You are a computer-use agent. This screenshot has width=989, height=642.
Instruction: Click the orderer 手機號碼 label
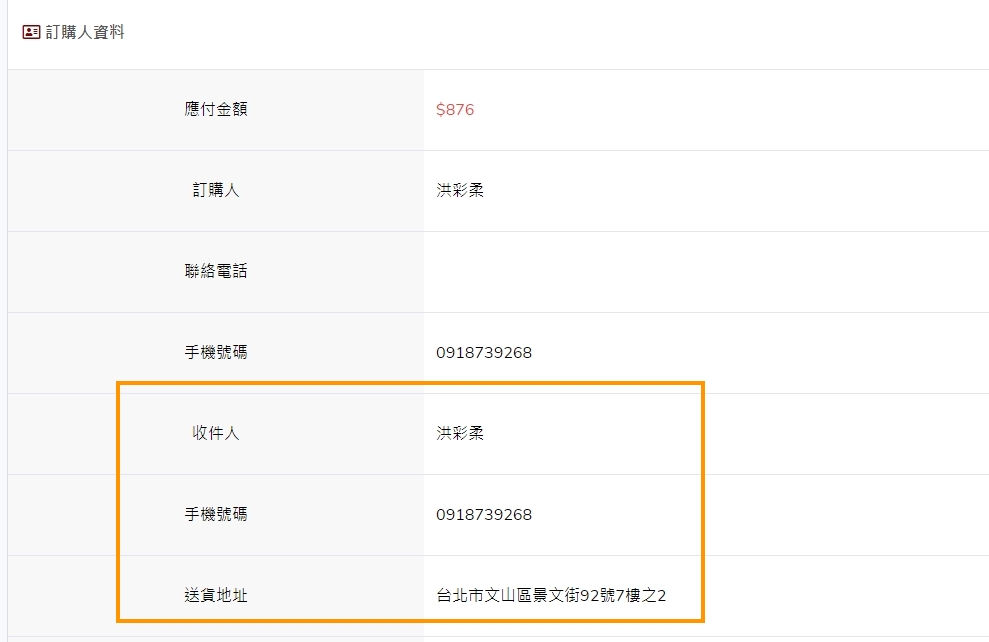(216, 352)
